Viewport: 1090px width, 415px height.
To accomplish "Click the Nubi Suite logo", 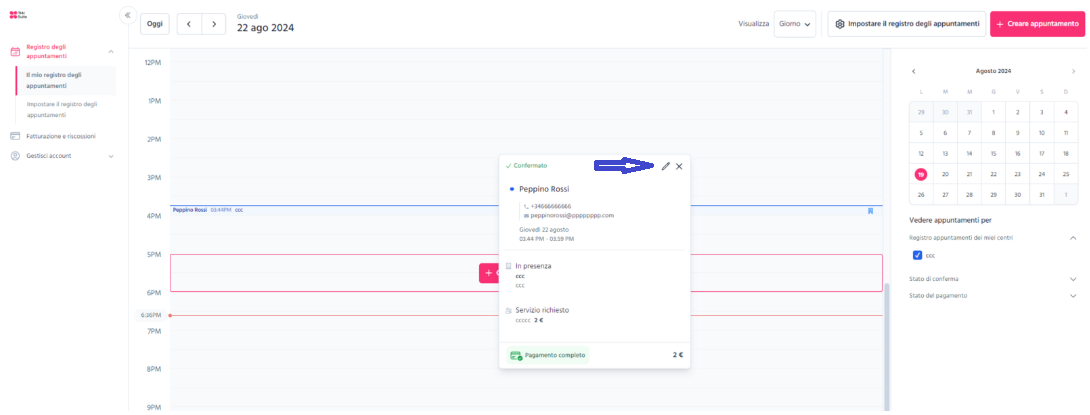I will [x=17, y=15].
